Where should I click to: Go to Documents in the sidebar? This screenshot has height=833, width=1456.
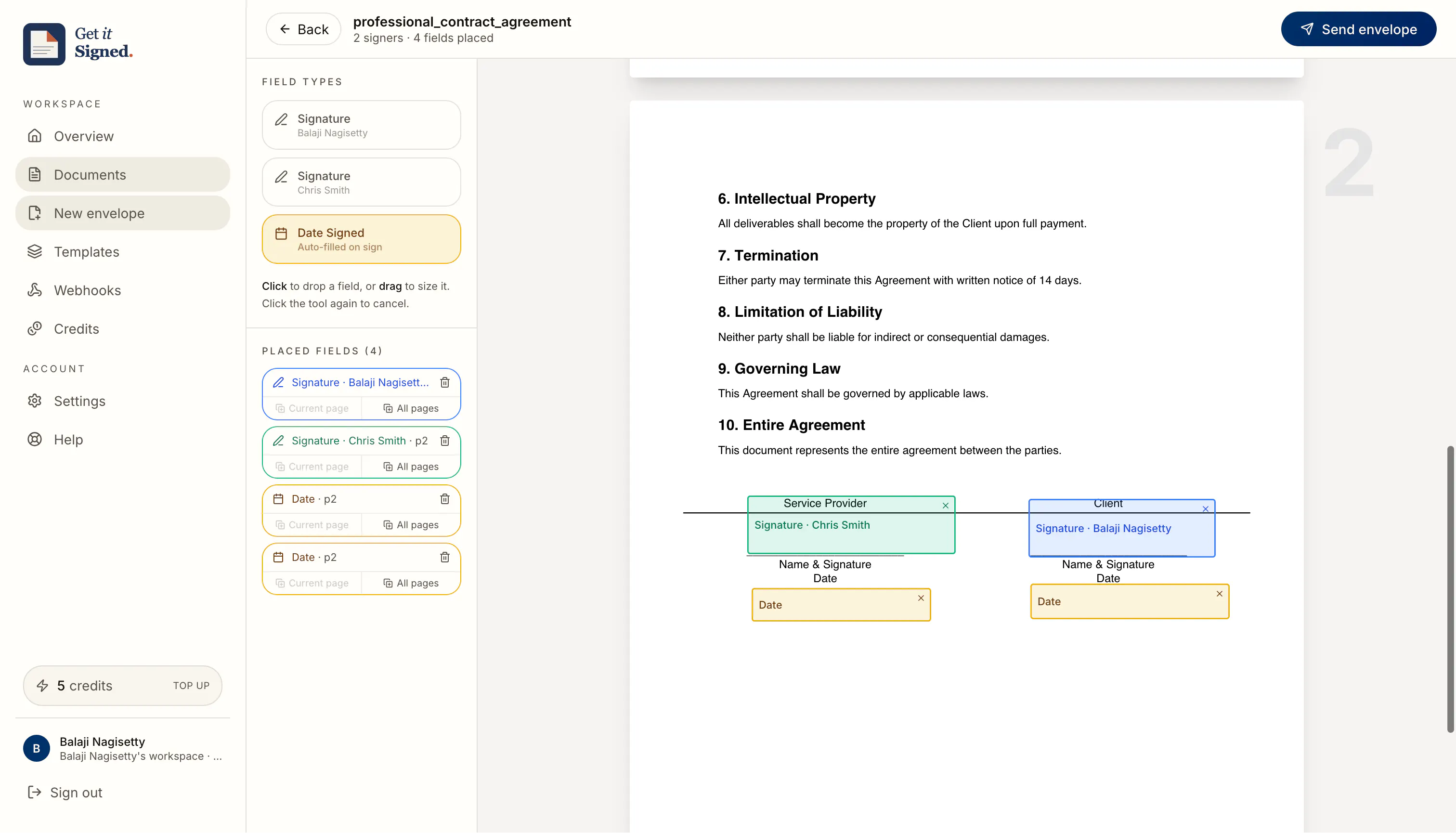pyautogui.click(x=122, y=174)
